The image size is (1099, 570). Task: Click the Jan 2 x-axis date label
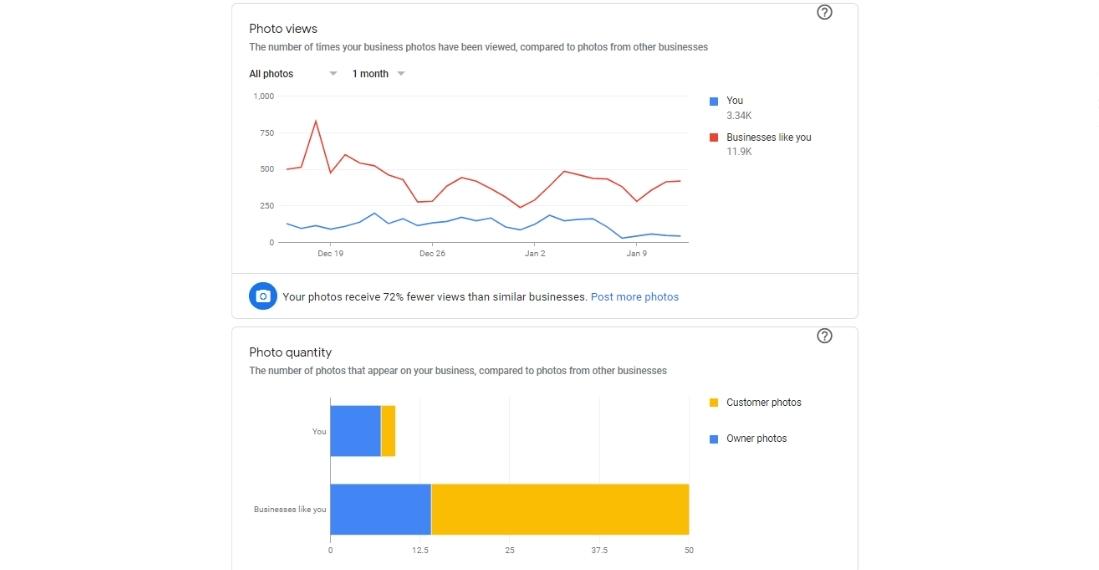[535, 254]
